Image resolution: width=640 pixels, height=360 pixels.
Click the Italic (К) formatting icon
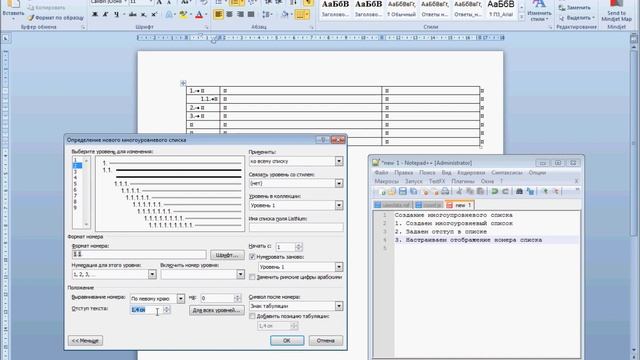105,15
